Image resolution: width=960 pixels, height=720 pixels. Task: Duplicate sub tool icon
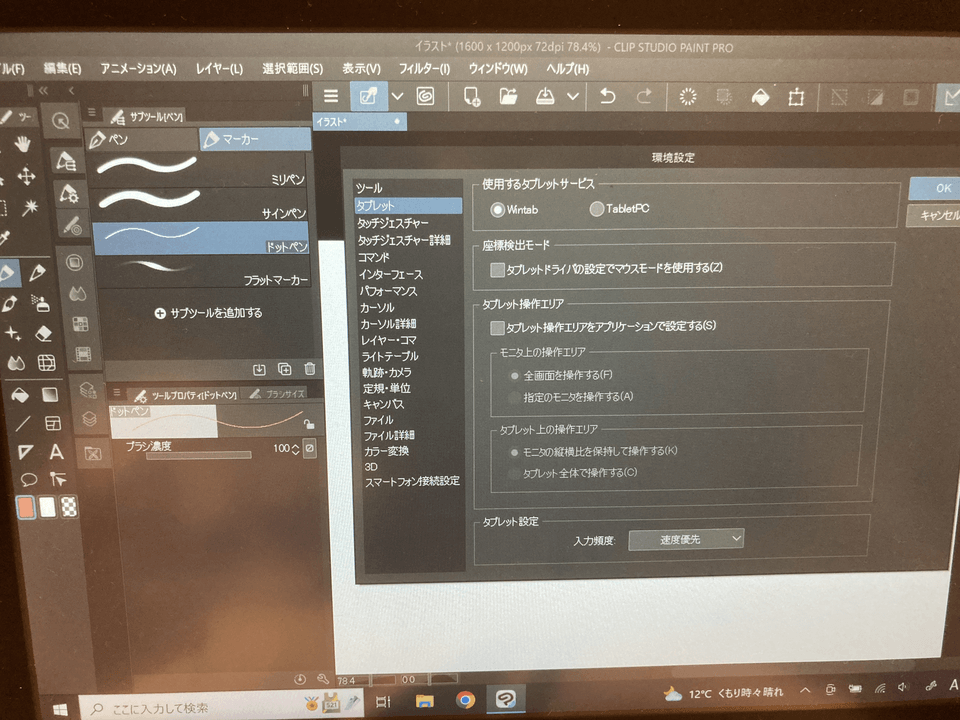point(285,369)
